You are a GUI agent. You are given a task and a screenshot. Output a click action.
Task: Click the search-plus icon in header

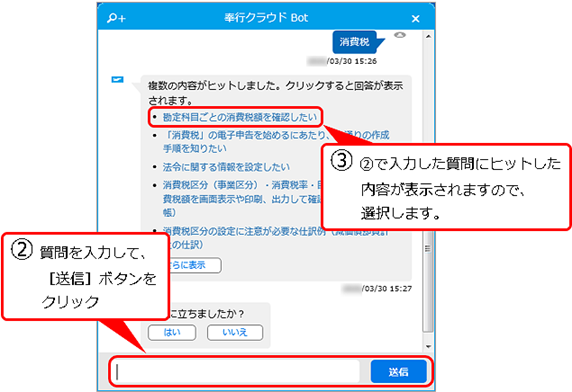(116, 18)
